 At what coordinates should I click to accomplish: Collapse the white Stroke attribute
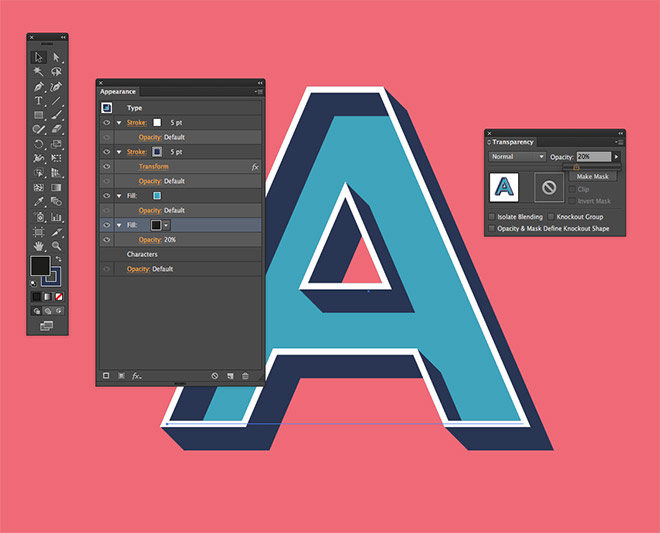[119, 123]
